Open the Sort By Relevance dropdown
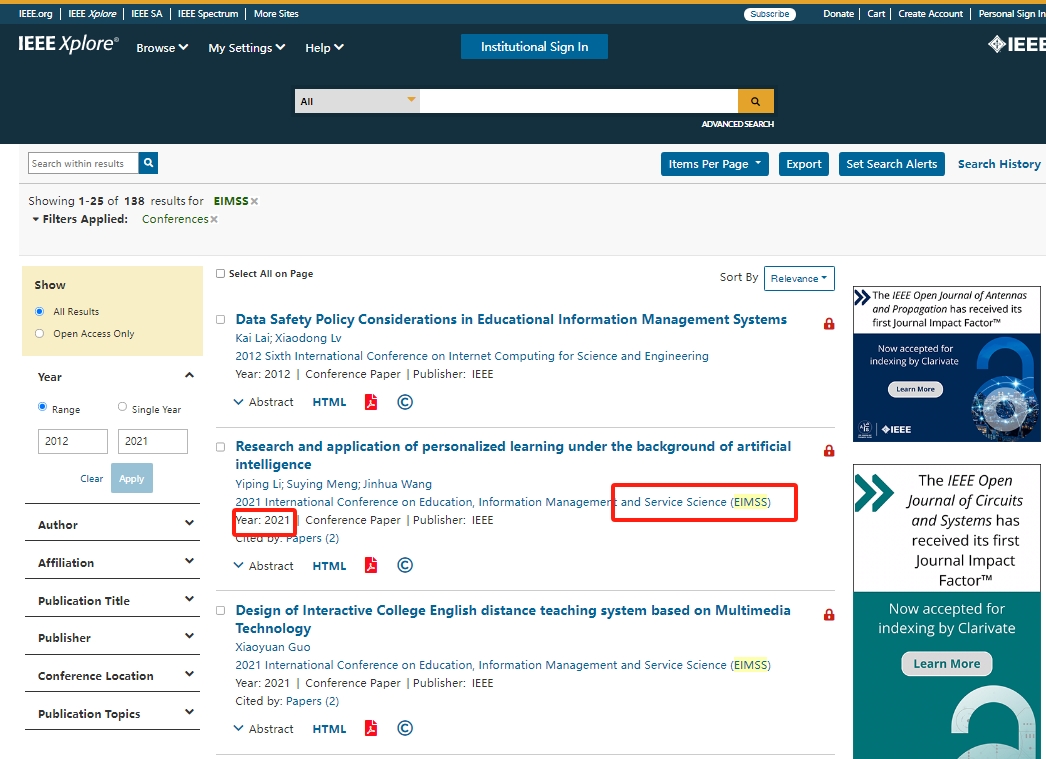 click(x=798, y=278)
